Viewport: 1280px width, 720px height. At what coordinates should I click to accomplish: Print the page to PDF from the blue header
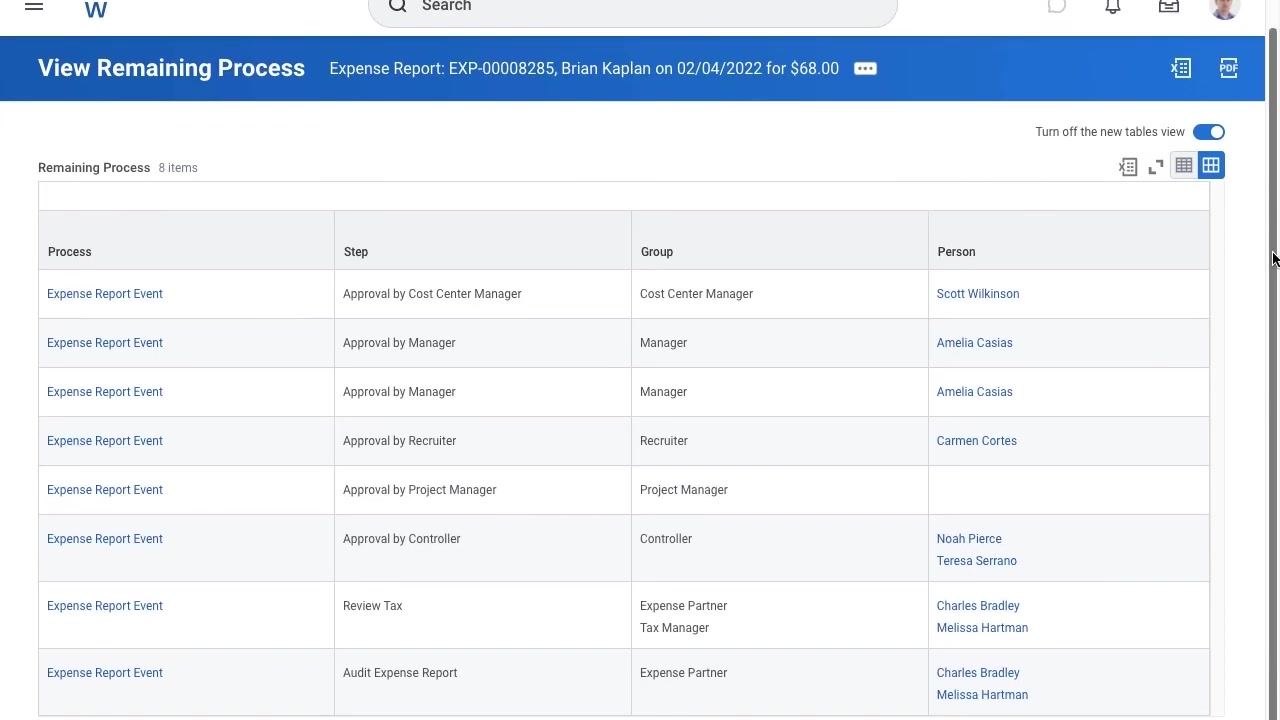click(1229, 68)
